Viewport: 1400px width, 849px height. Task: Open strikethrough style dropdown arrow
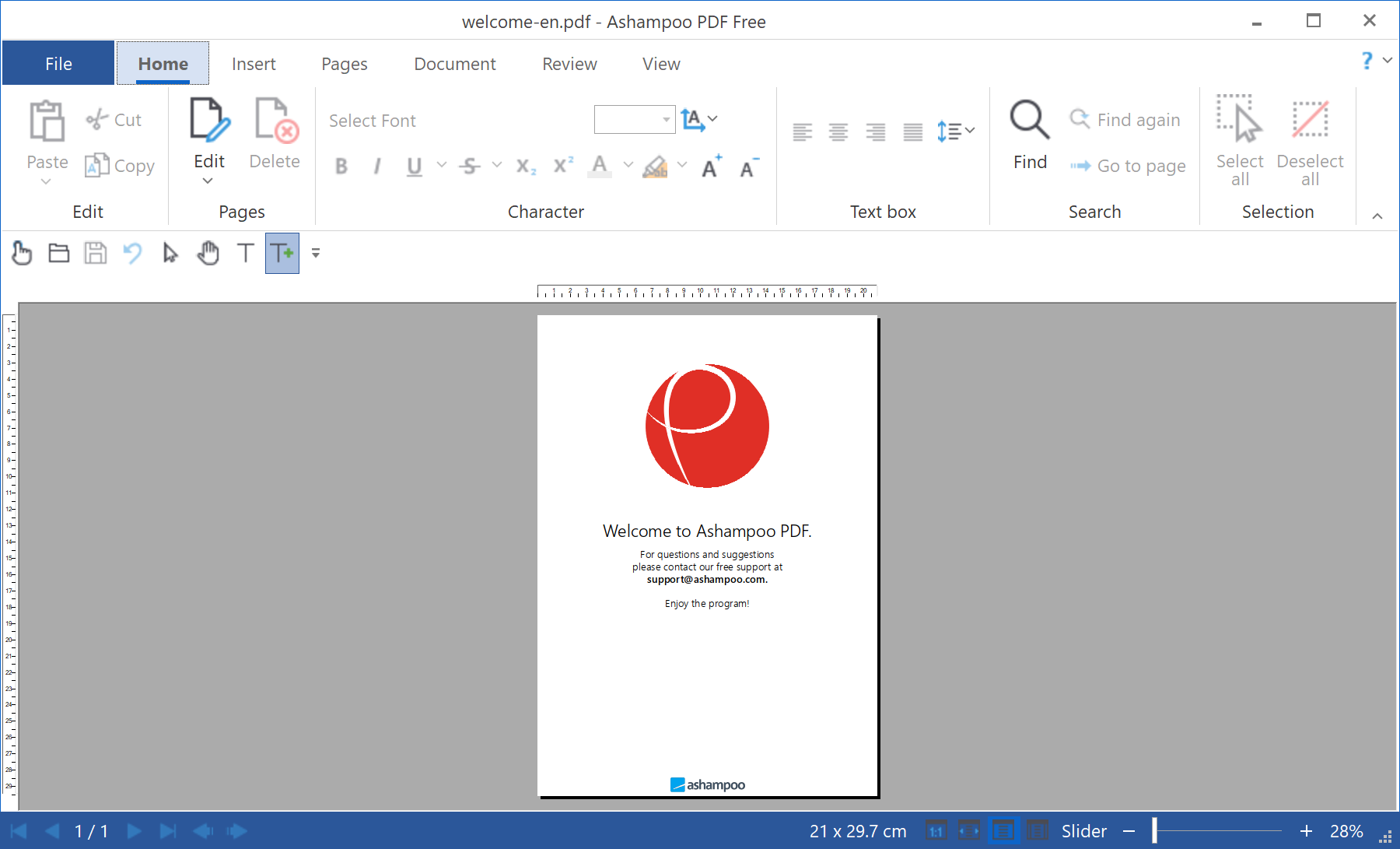(x=497, y=164)
